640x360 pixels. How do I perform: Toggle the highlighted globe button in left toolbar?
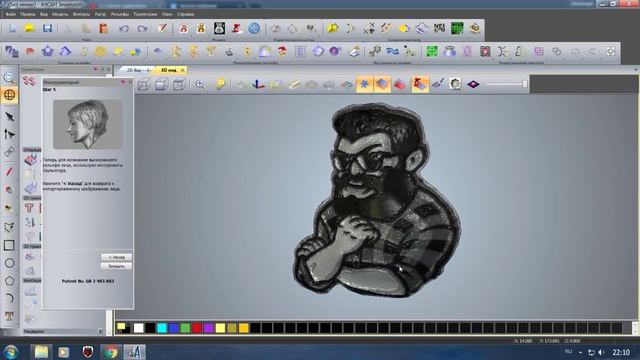9,96
